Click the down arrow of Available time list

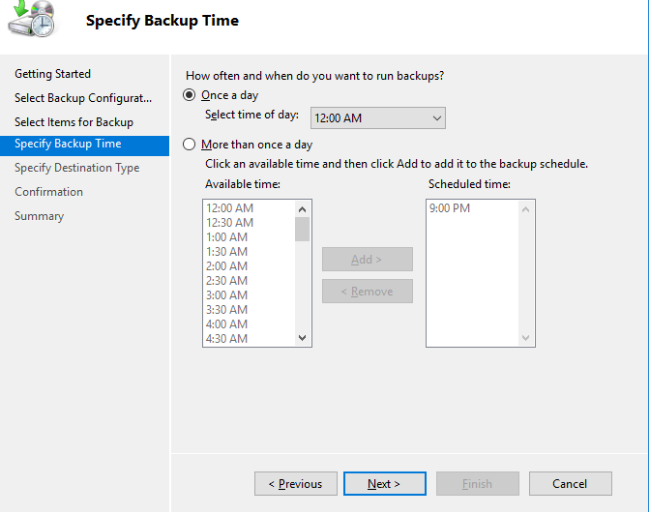(302, 338)
